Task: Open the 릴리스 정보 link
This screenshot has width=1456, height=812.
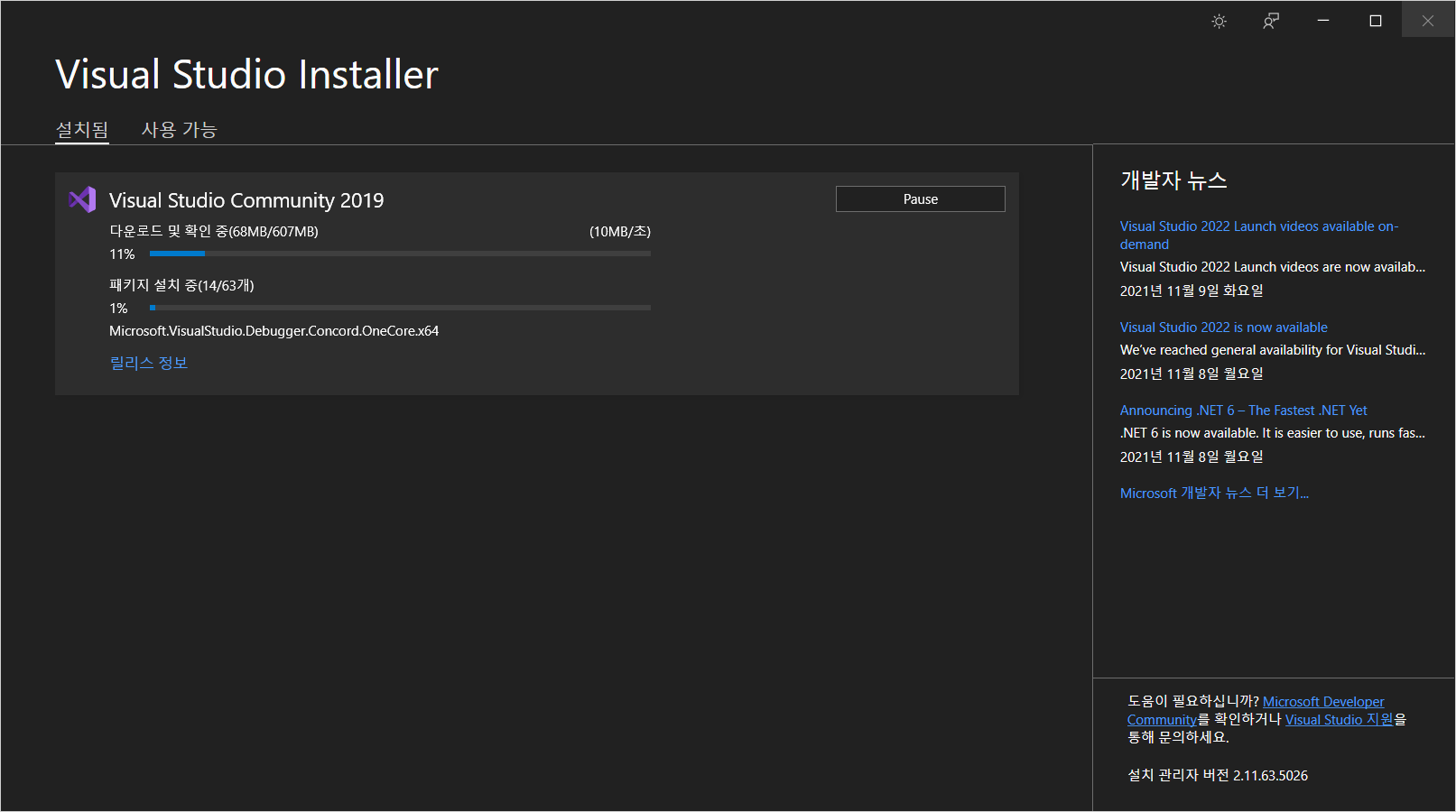Action: coord(149,363)
